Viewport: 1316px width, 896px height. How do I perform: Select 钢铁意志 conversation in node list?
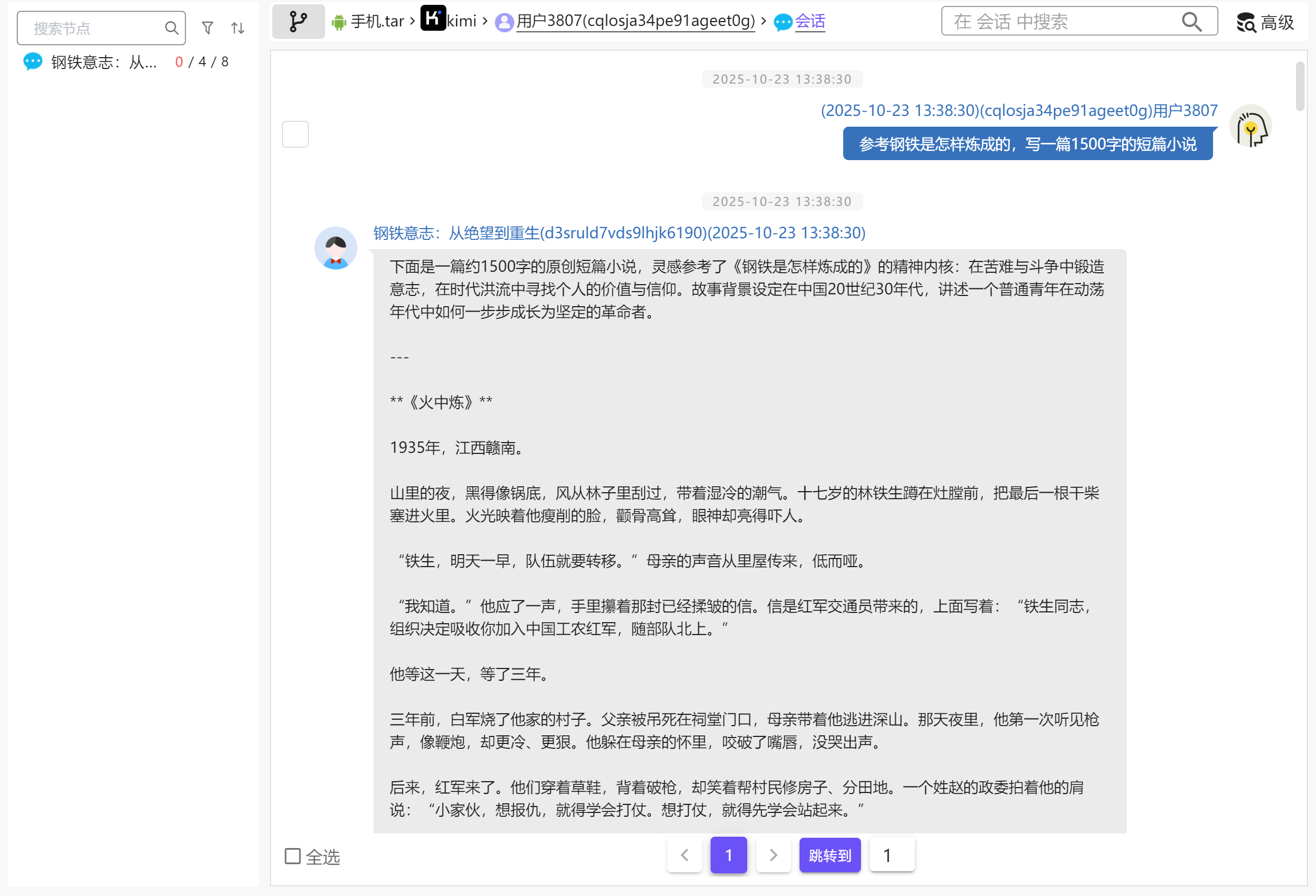pyautogui.click(x=104, y=62)
